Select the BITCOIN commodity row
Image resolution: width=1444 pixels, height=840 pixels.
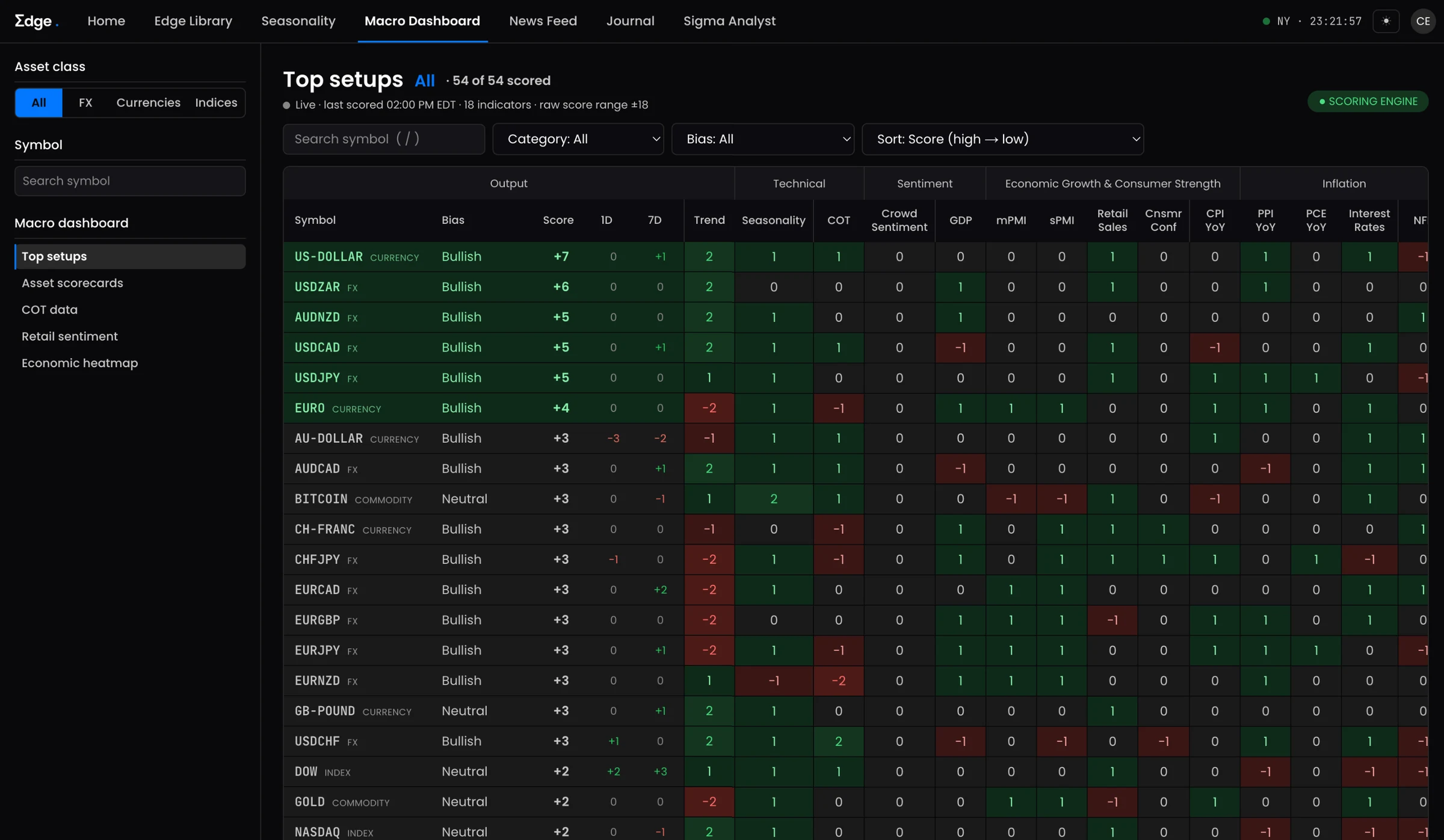856,499
